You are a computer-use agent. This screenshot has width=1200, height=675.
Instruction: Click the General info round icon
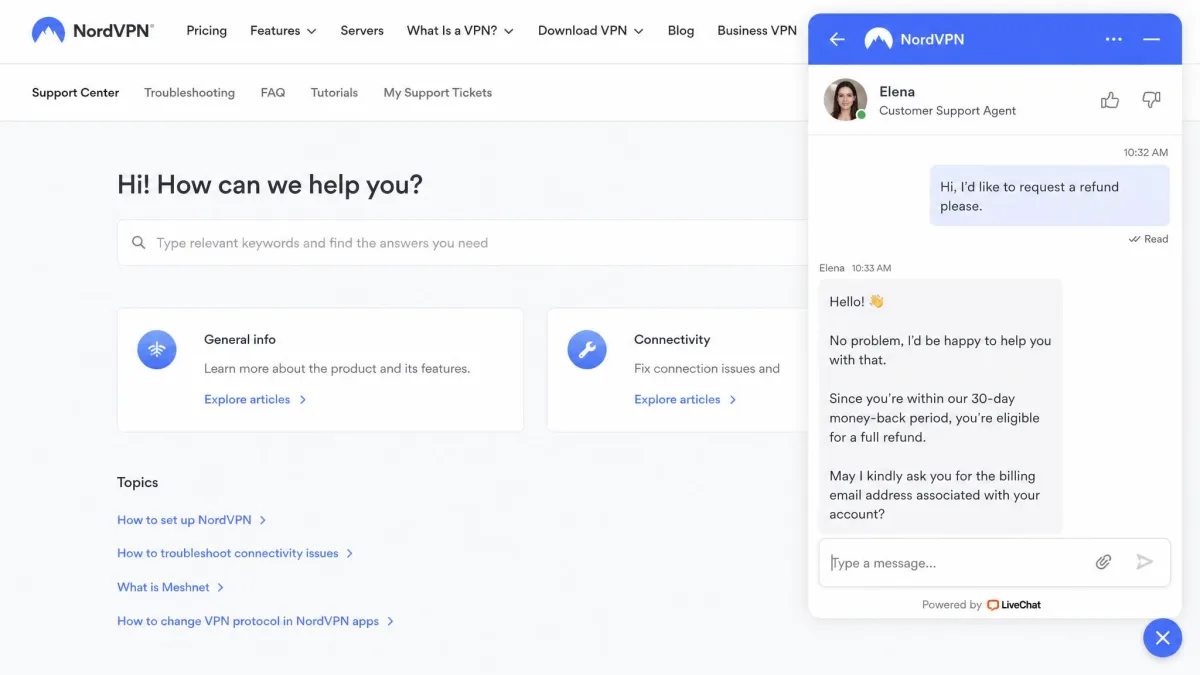click(x=157, y=350)
